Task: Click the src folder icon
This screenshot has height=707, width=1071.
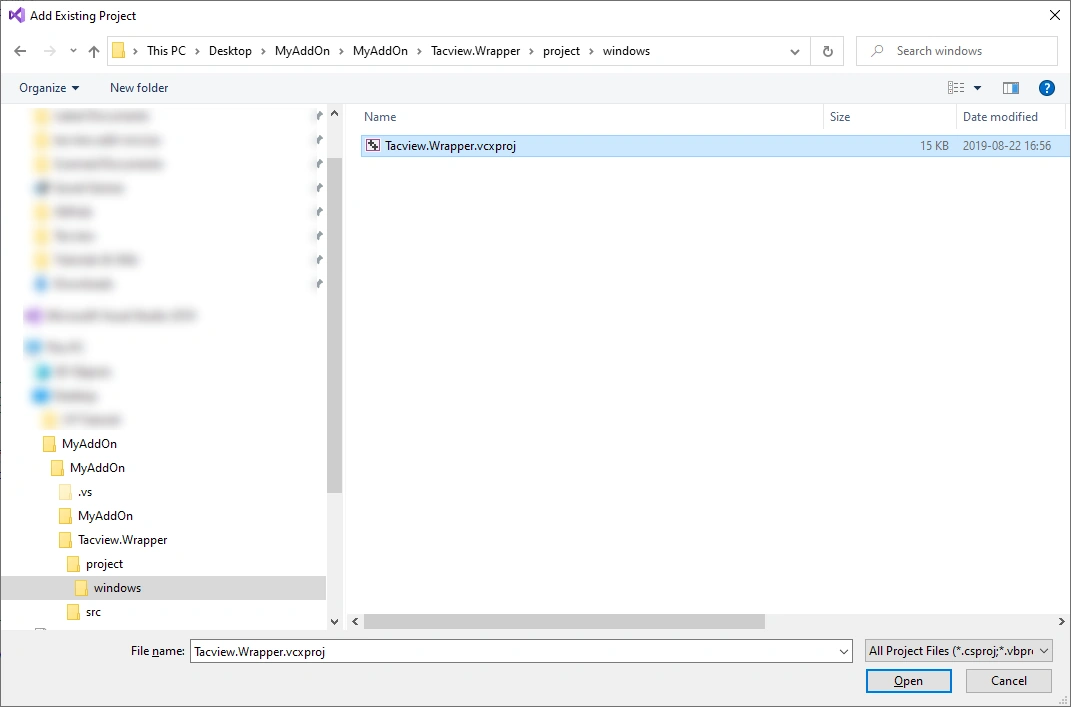Action: 73,612
